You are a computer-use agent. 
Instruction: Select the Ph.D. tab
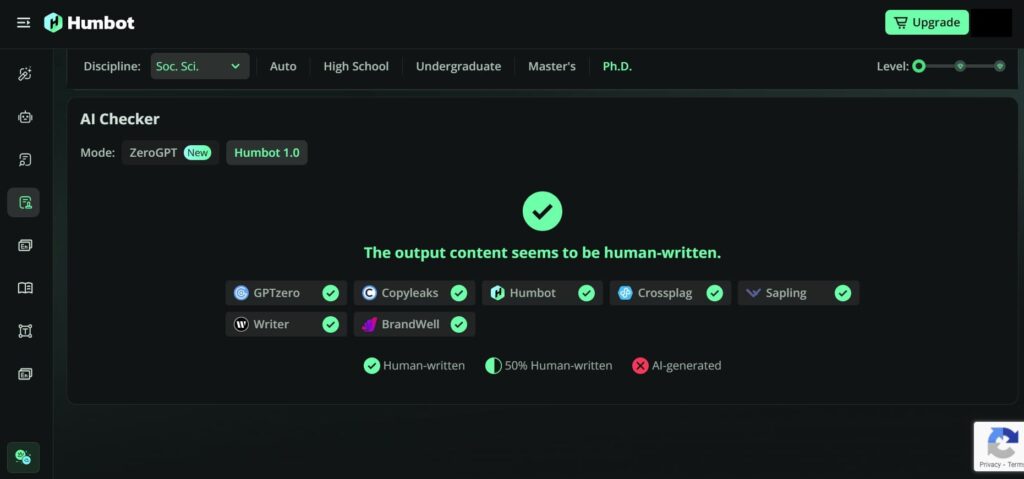[x=617, y=66]
